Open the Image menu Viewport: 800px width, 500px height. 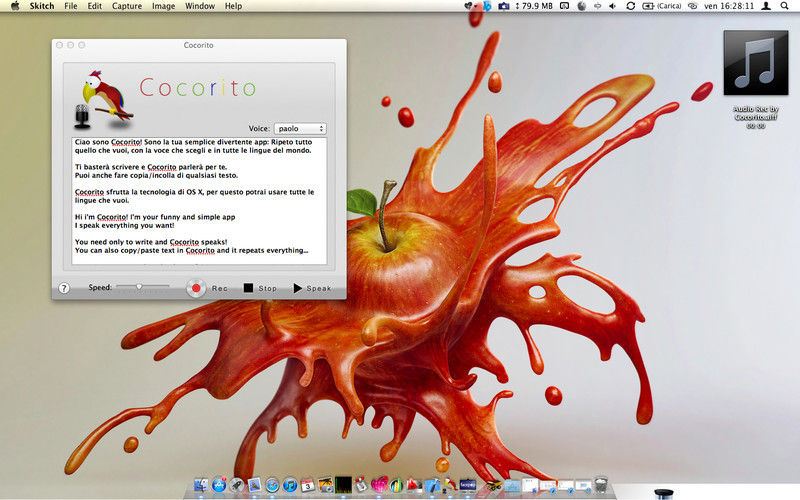[163, 6]
